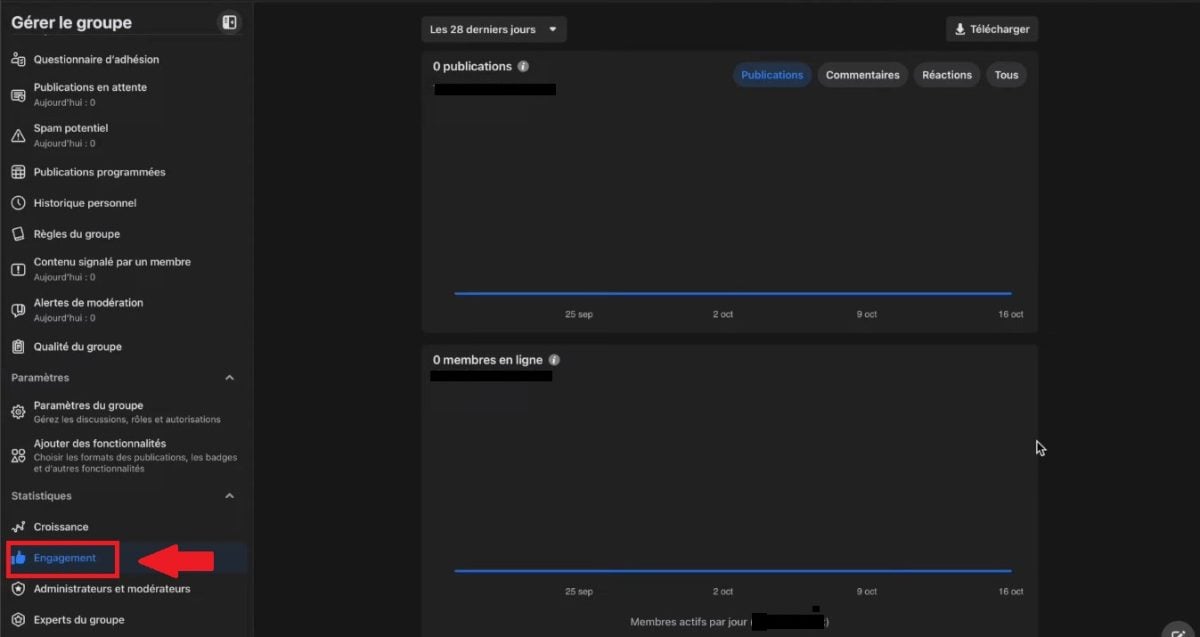1200x637 pixels.
Task: Select the Publications tab
Action: (x=772, y=75)
